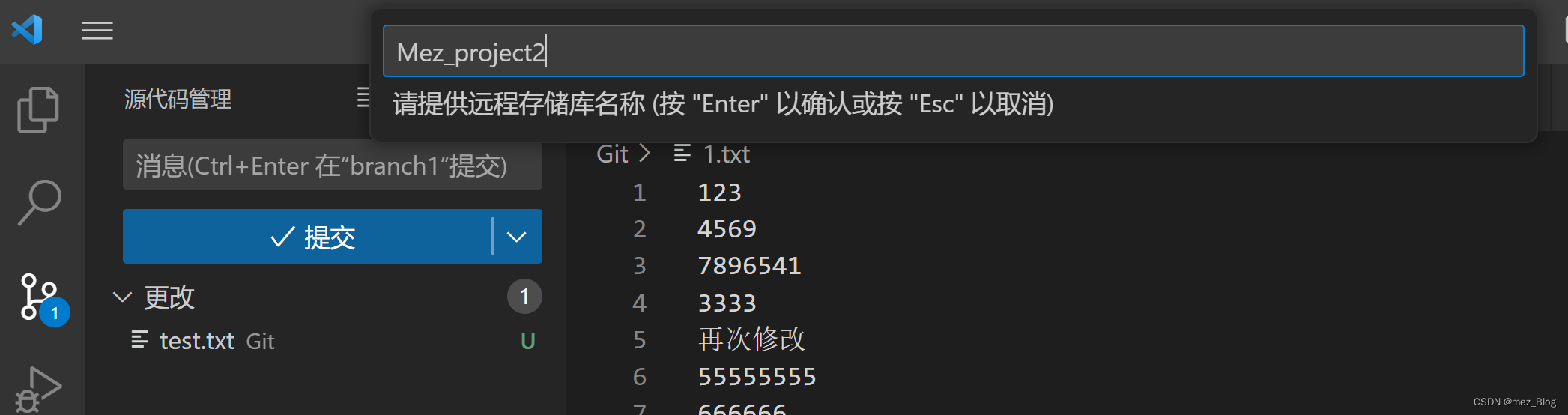Click the view-as-list icon beside 源代码管理
This screenshot has width=1568, height=415.
(363, 97)
